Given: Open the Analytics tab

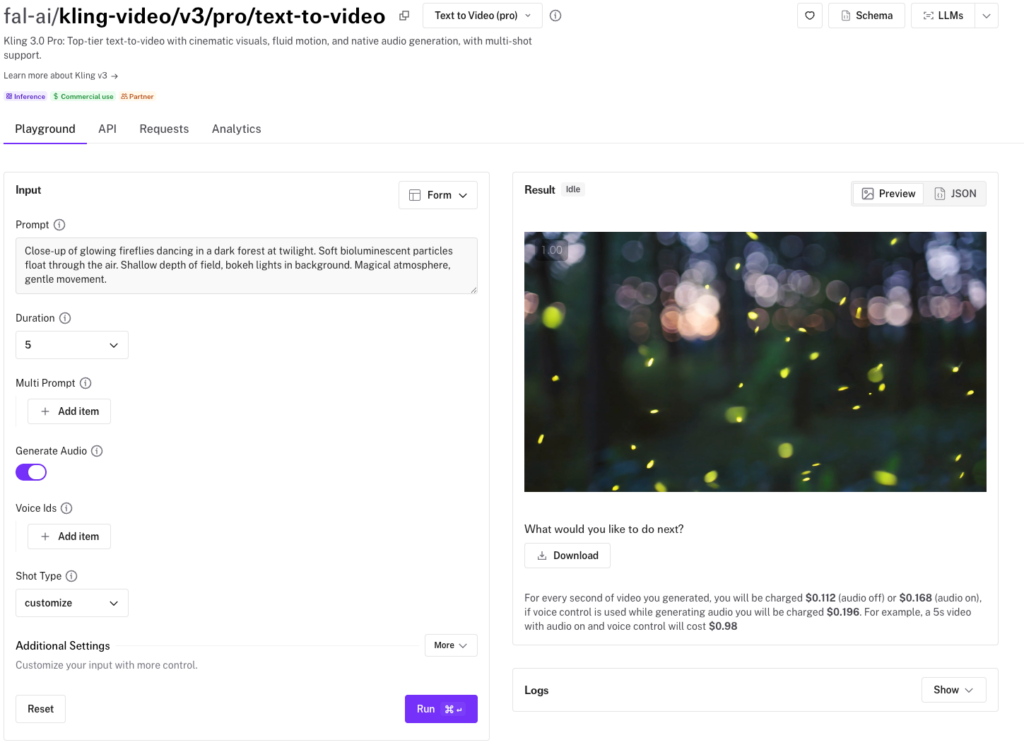Looking at the screenshot, I should 236,129.
